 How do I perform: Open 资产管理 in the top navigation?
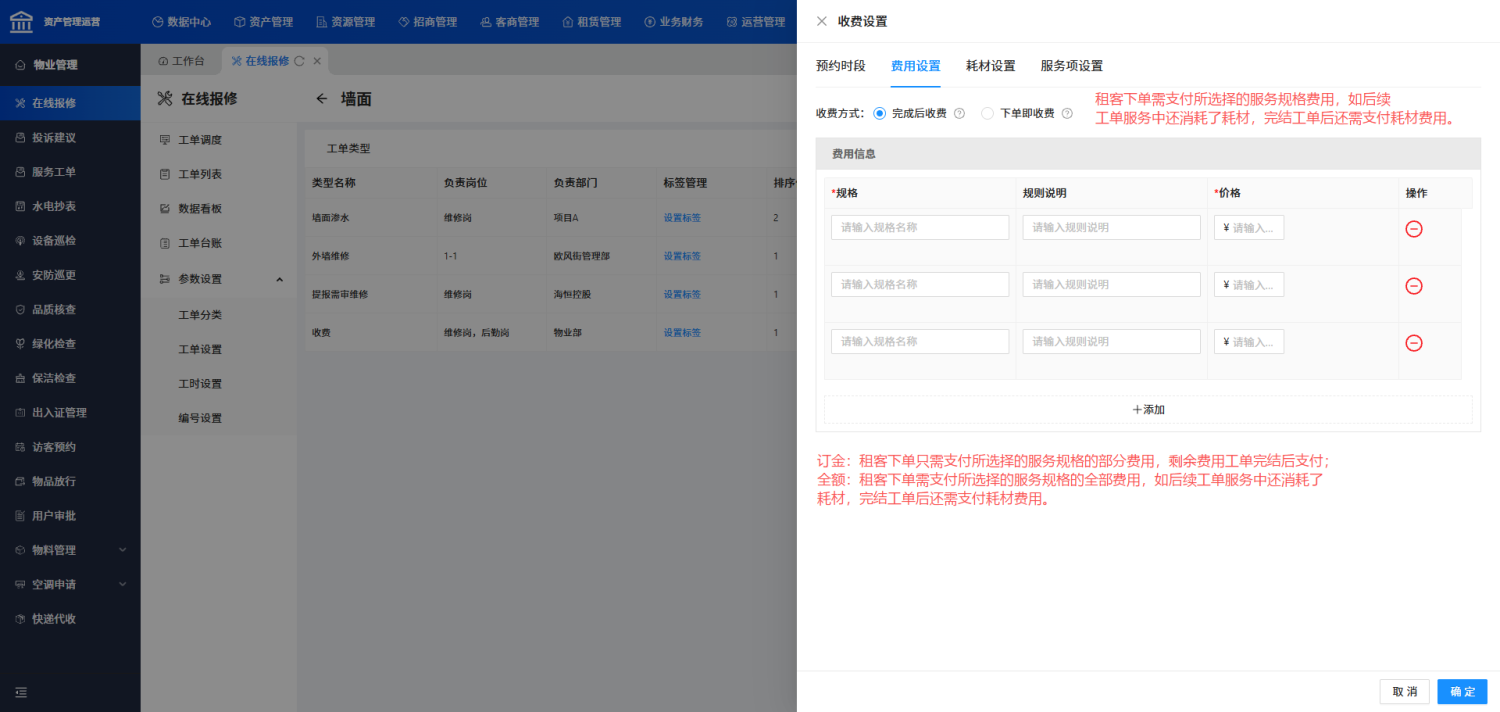tap(263, 22)
